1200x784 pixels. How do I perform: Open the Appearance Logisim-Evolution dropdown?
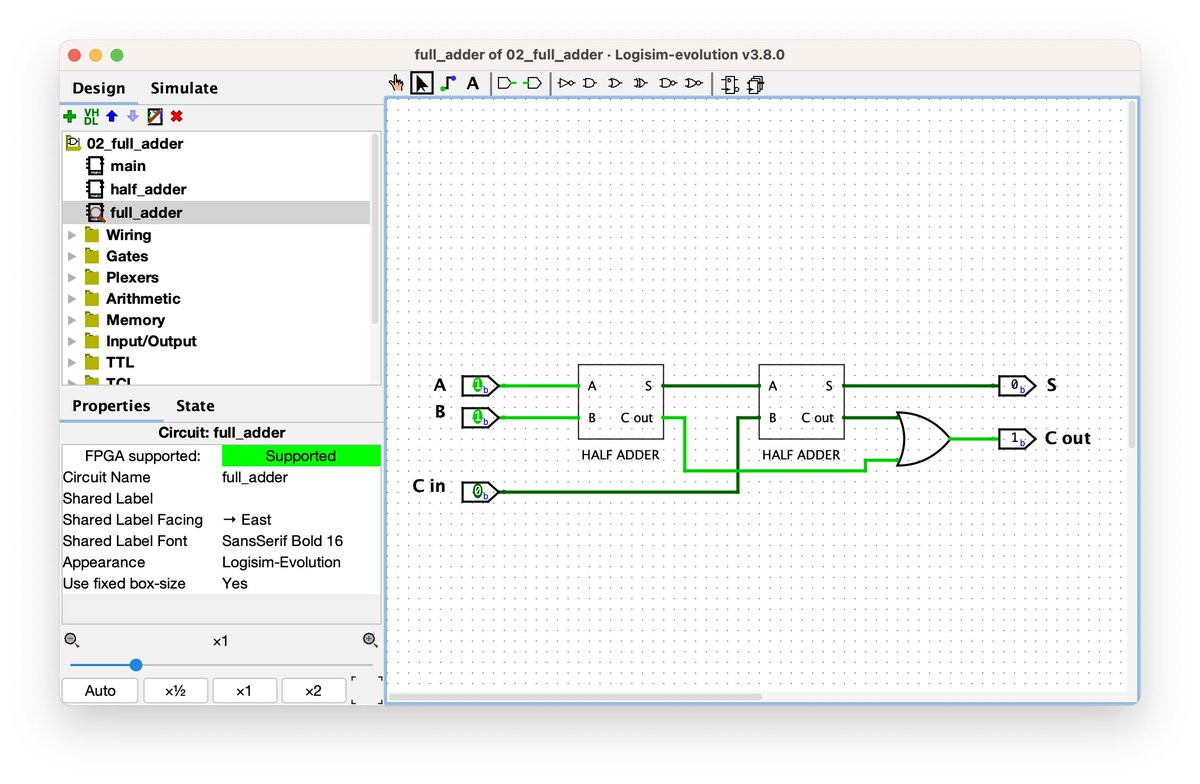point(301,562)
